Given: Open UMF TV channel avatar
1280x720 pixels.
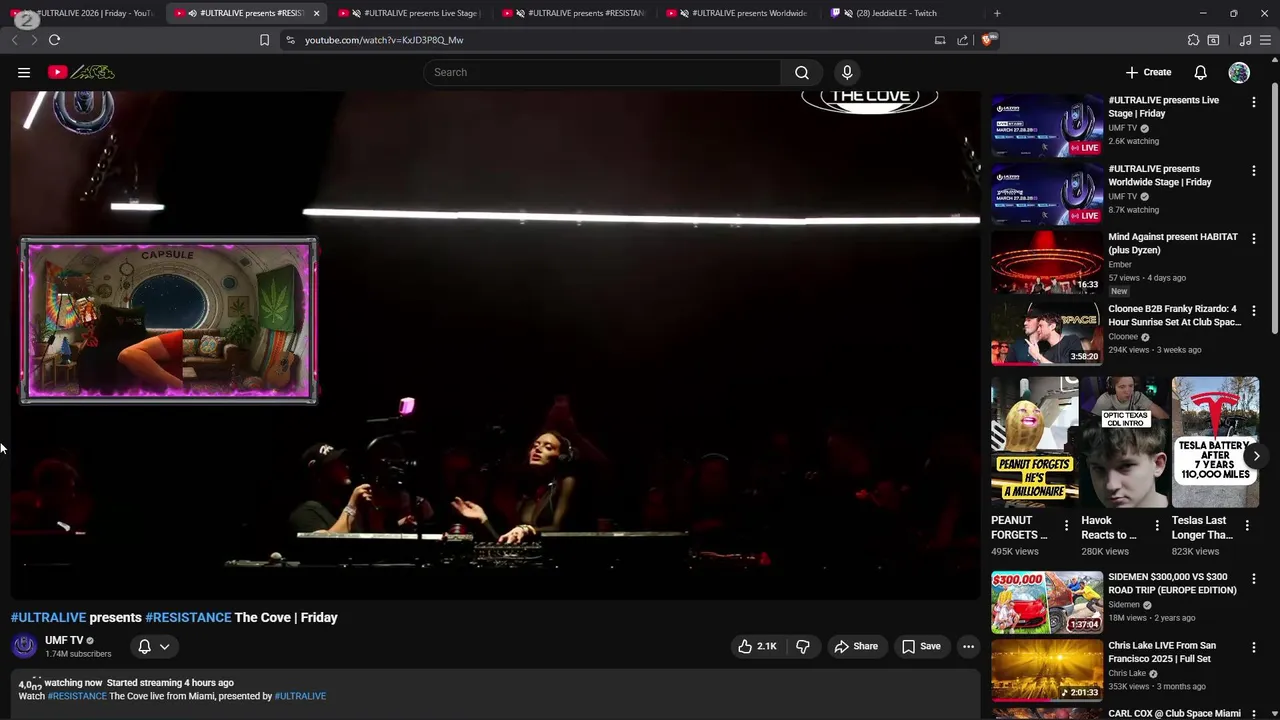Looking at the screenshot, I should coord(25,646).
